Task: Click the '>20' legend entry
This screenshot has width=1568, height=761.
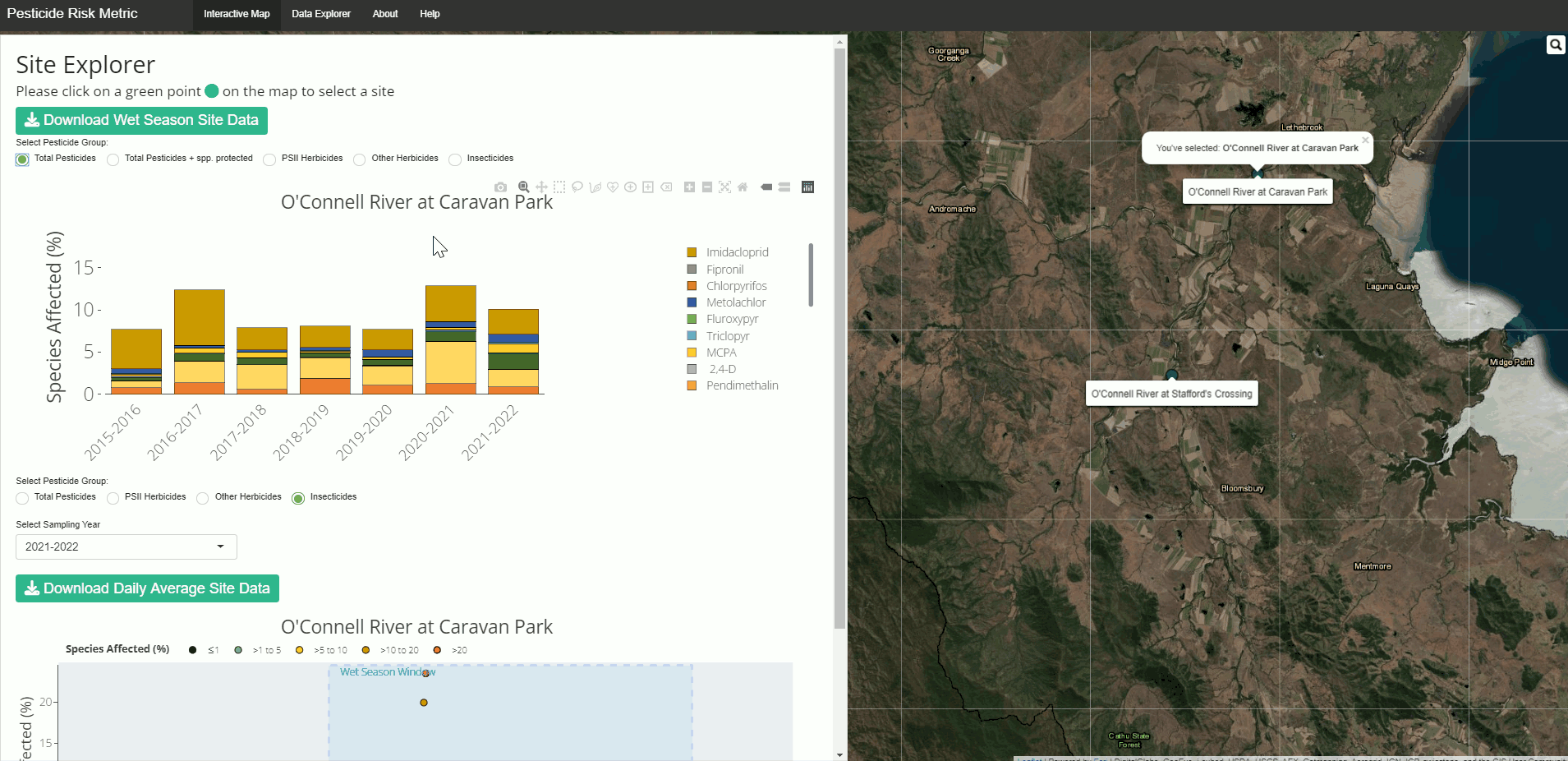Action: pyautogui.click(x=459, y=650)
